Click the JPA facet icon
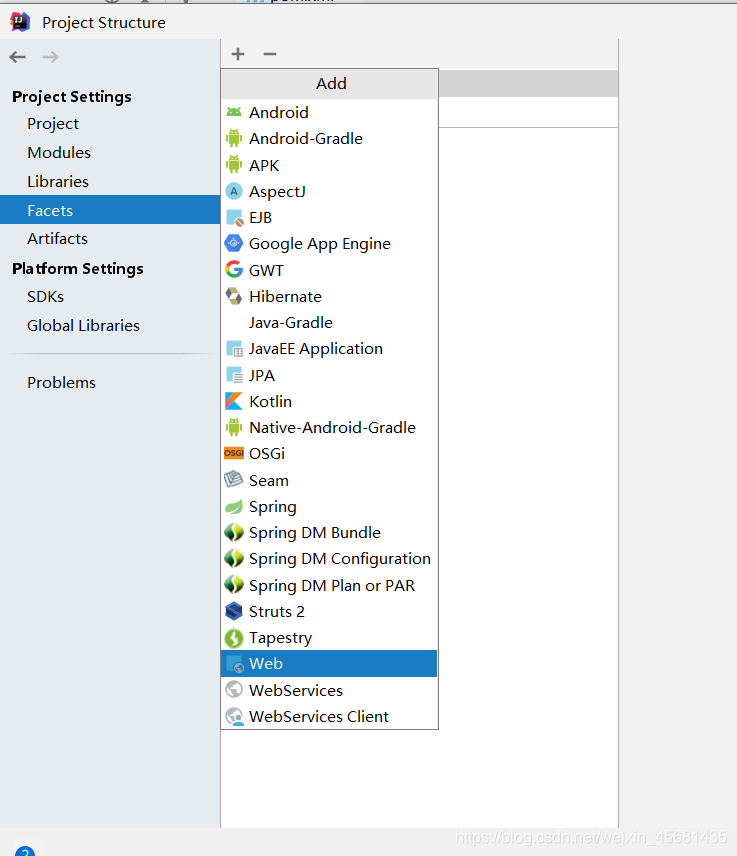The height and width of the screenshot is (856, 737). (x=234, y=374)
